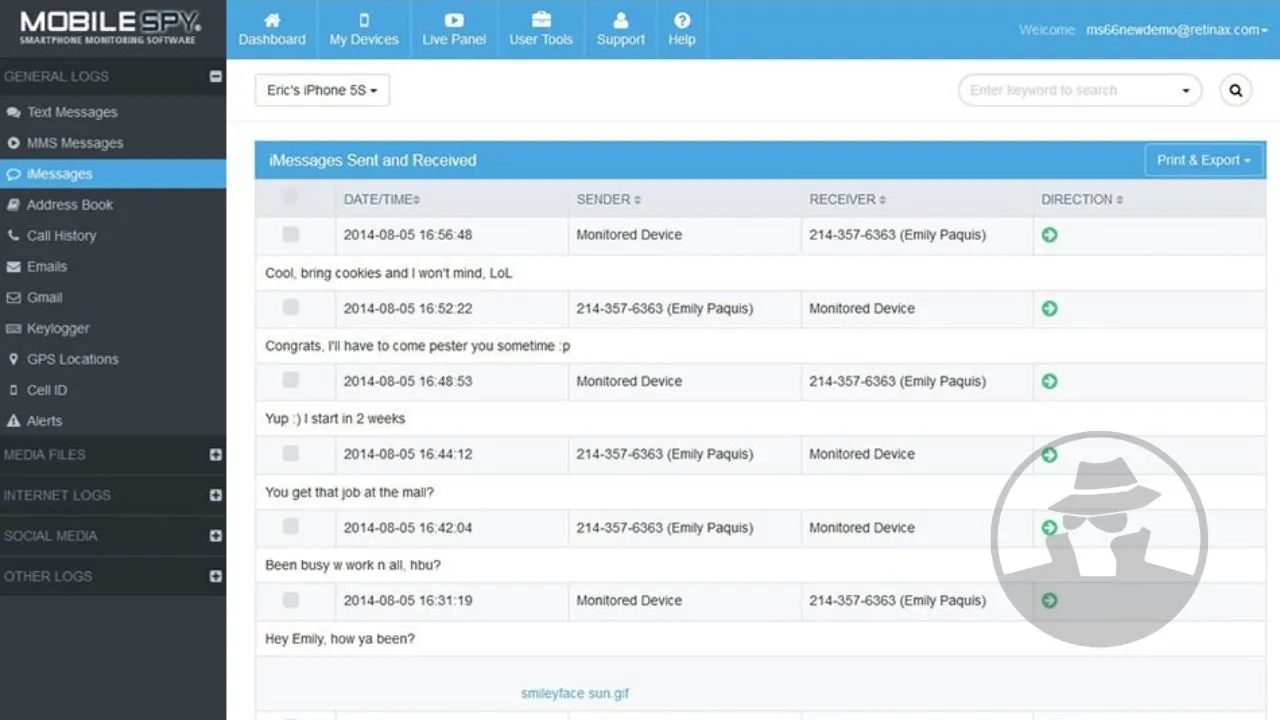Open Call History in sidebar

pyautogui.click(x=113, y=236)
